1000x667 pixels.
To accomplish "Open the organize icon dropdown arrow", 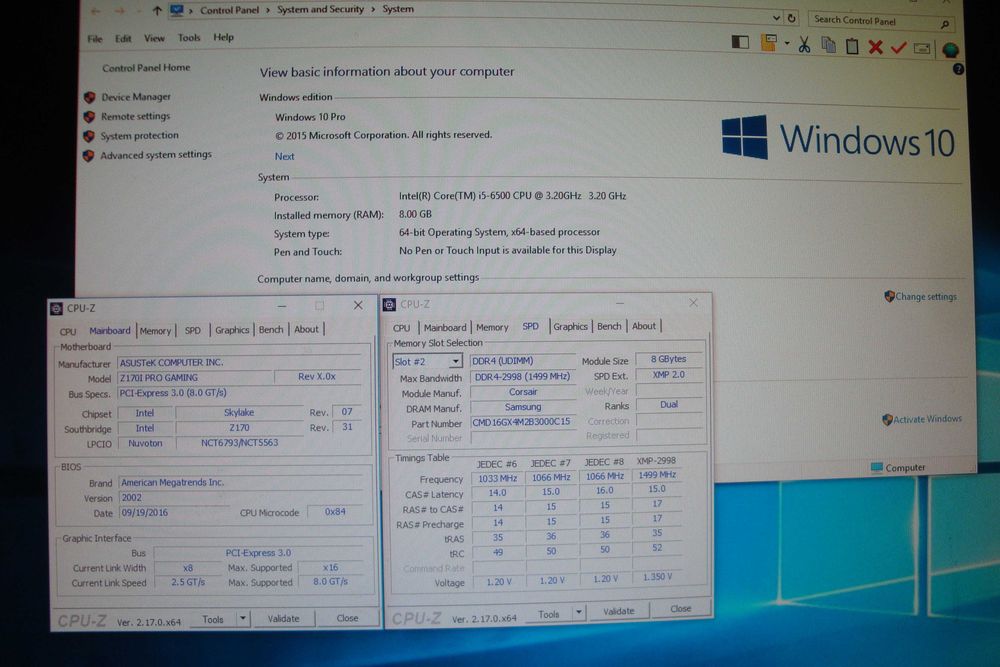I will [x=787, y=43].
